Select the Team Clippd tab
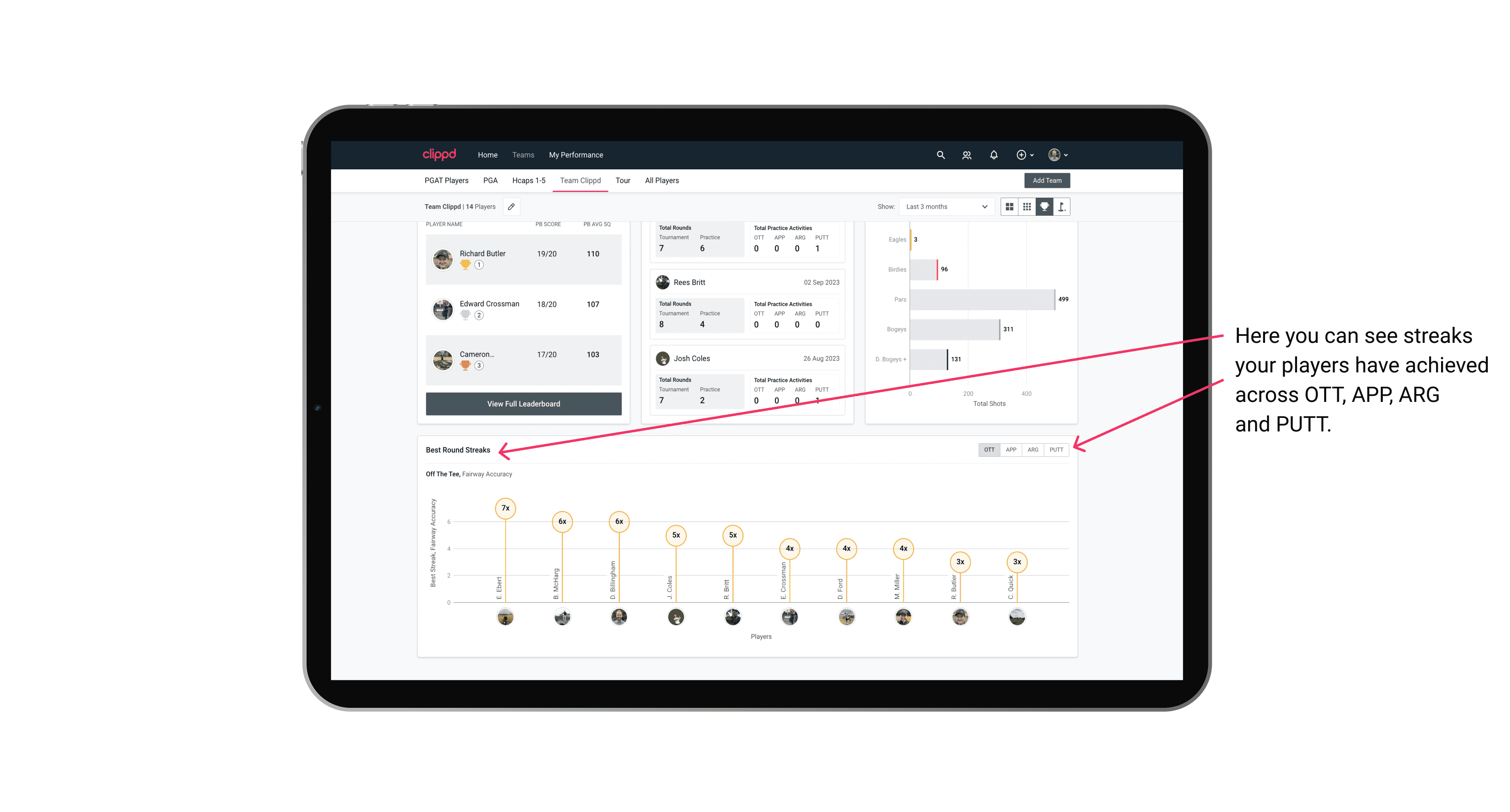The image size is (1510, 812). [x=578, y=180]
